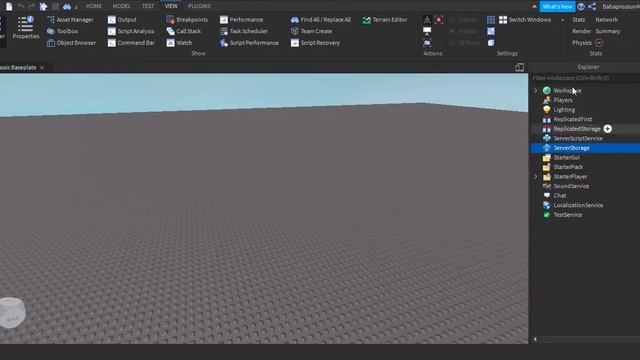Open the Watch window
Viewport: 640px width, 360px height.
179,43
